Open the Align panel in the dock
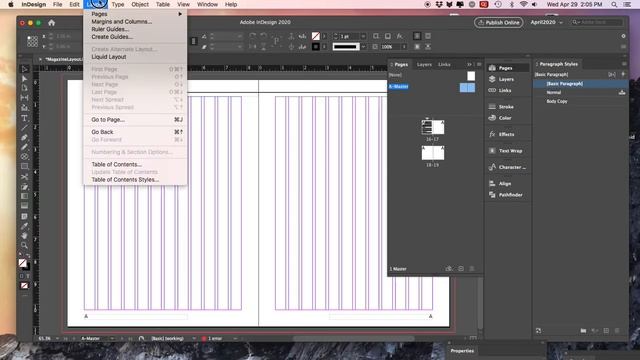The width and height of the screenshot is (640, 360). (x=505, y=184)
